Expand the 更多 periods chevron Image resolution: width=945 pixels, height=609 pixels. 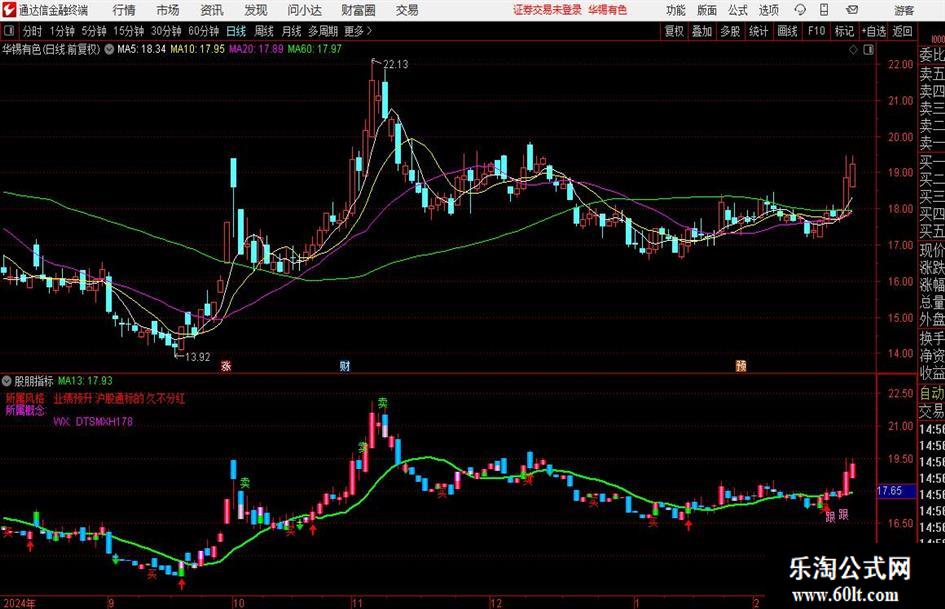point(359,31)
